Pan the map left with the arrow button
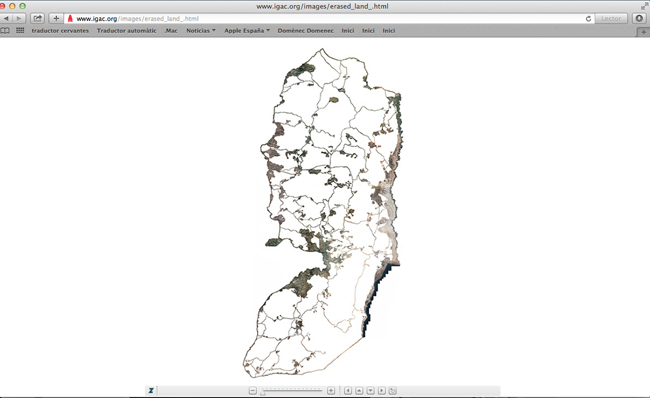 (348, 391)
